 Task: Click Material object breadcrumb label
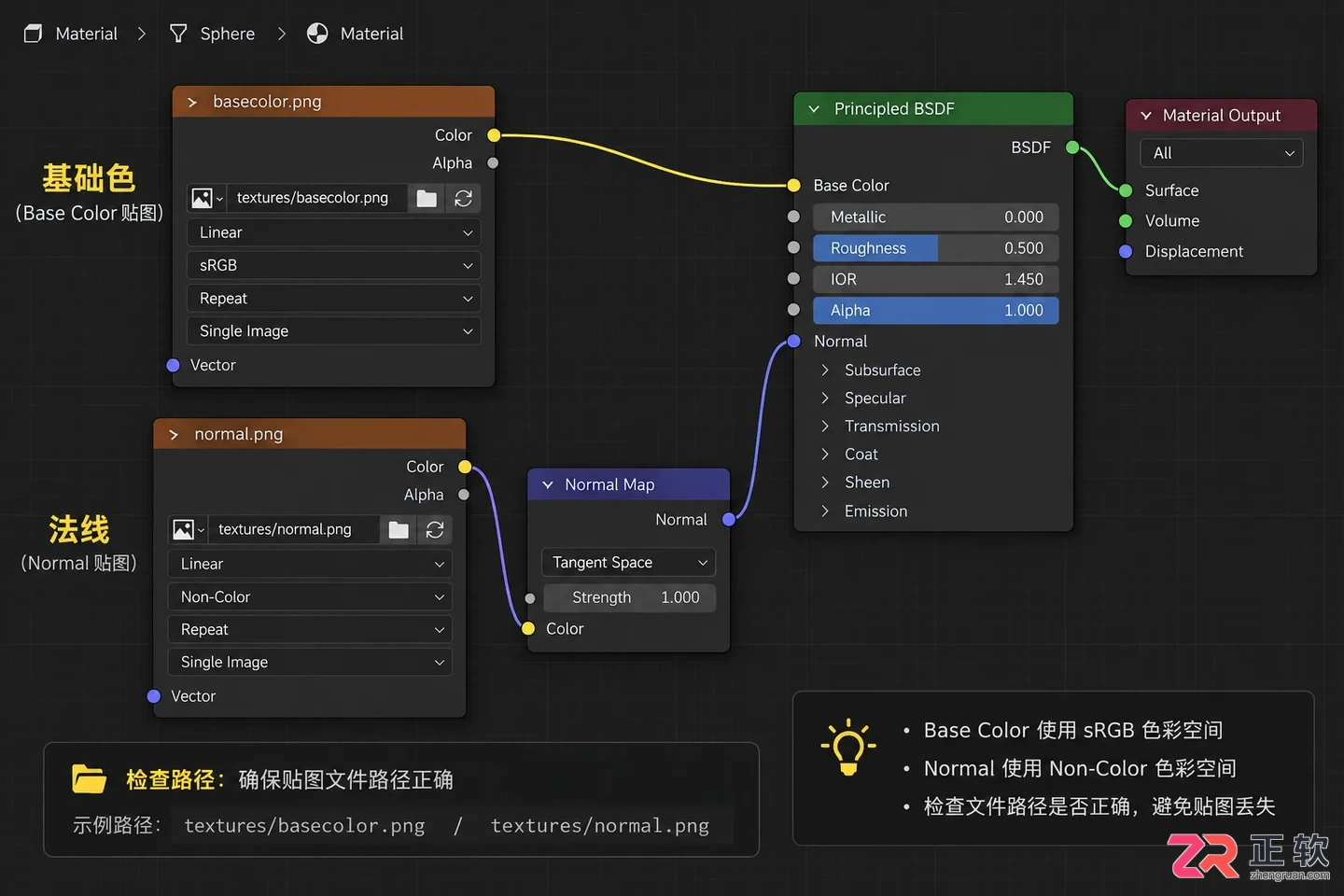click(87, 34)
